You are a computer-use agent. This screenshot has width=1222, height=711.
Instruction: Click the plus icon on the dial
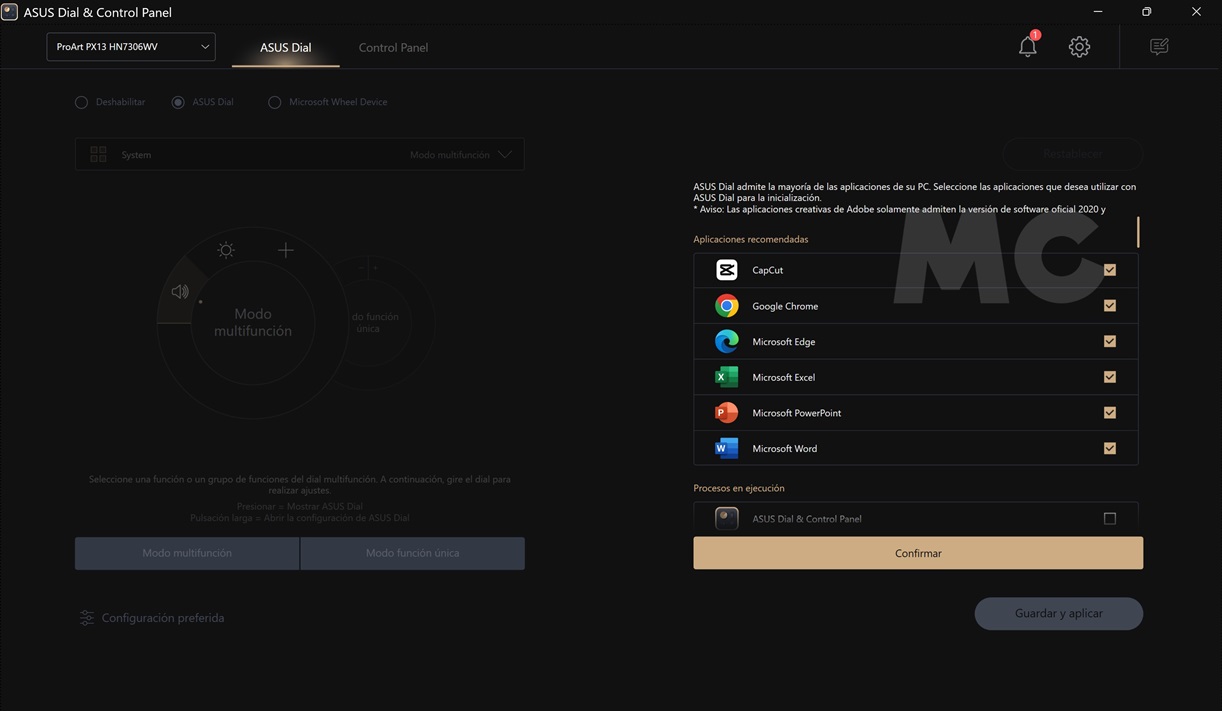[x=286, y=250]
